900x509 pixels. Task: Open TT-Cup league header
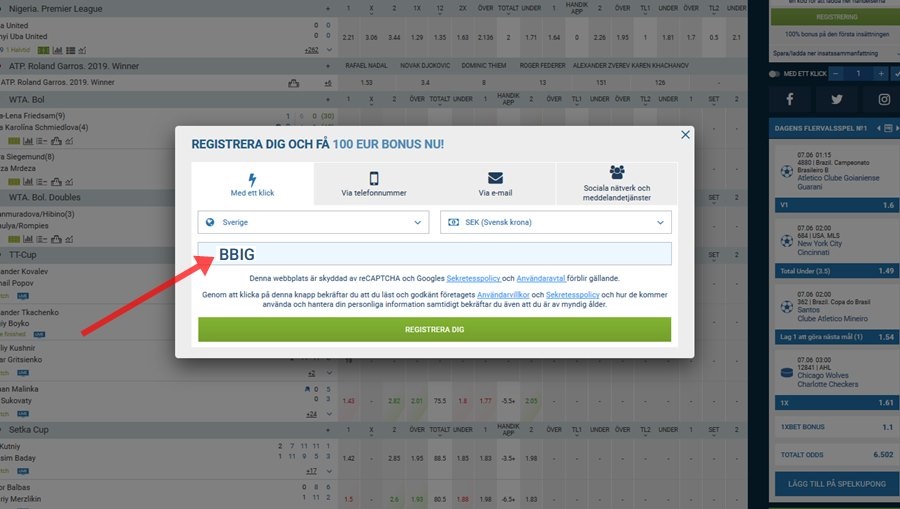pyautogui.click(x=22, y=254)
